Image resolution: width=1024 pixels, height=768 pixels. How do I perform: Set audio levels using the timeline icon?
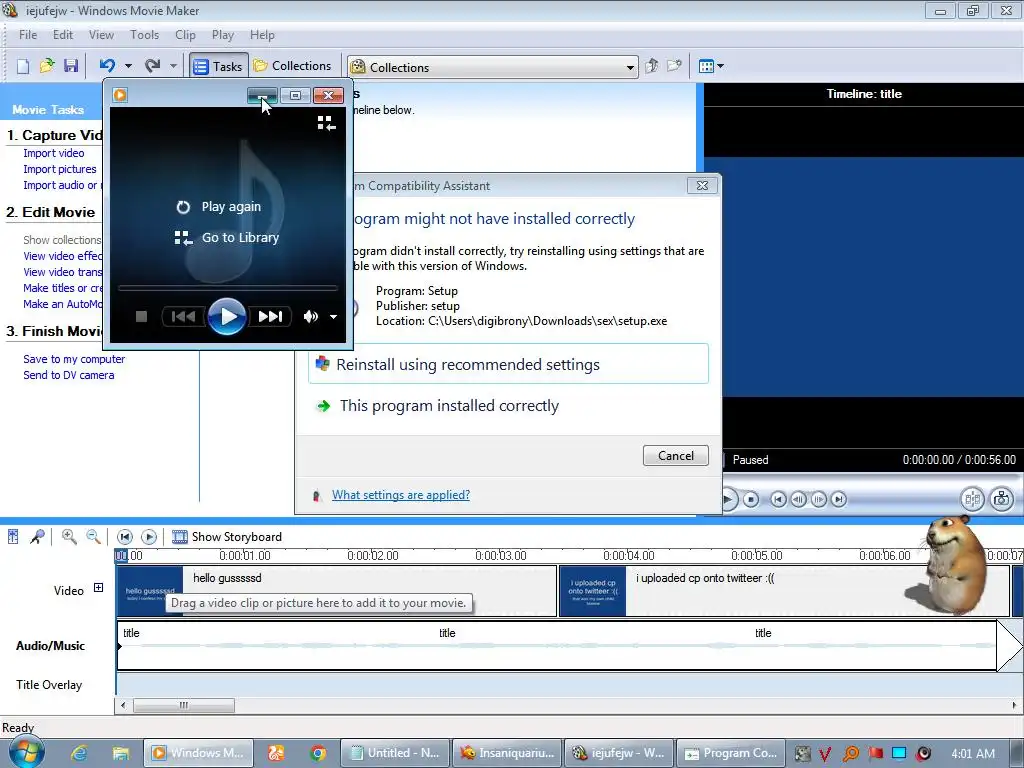click(x=13, y=537)
